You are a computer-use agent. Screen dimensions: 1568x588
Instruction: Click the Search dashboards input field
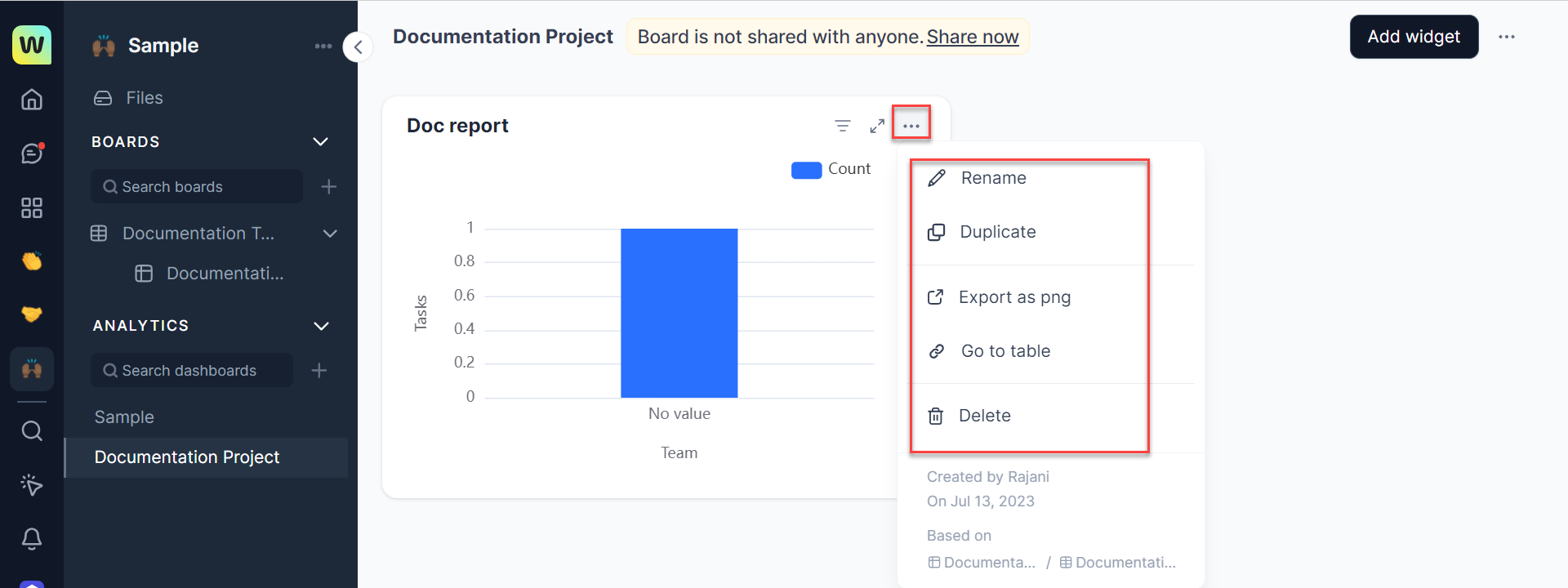[x=192, y=371]
